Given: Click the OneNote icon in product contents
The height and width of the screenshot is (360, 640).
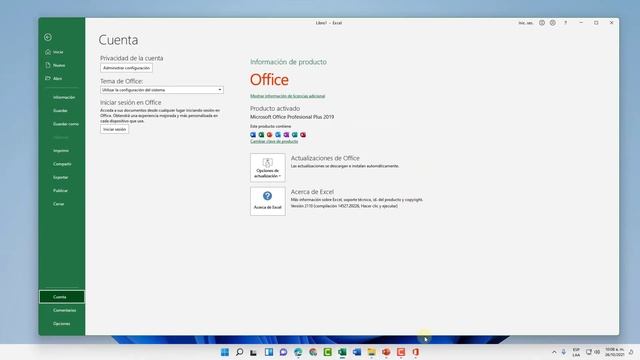Looking at the screenshot, I should [286, 135].
